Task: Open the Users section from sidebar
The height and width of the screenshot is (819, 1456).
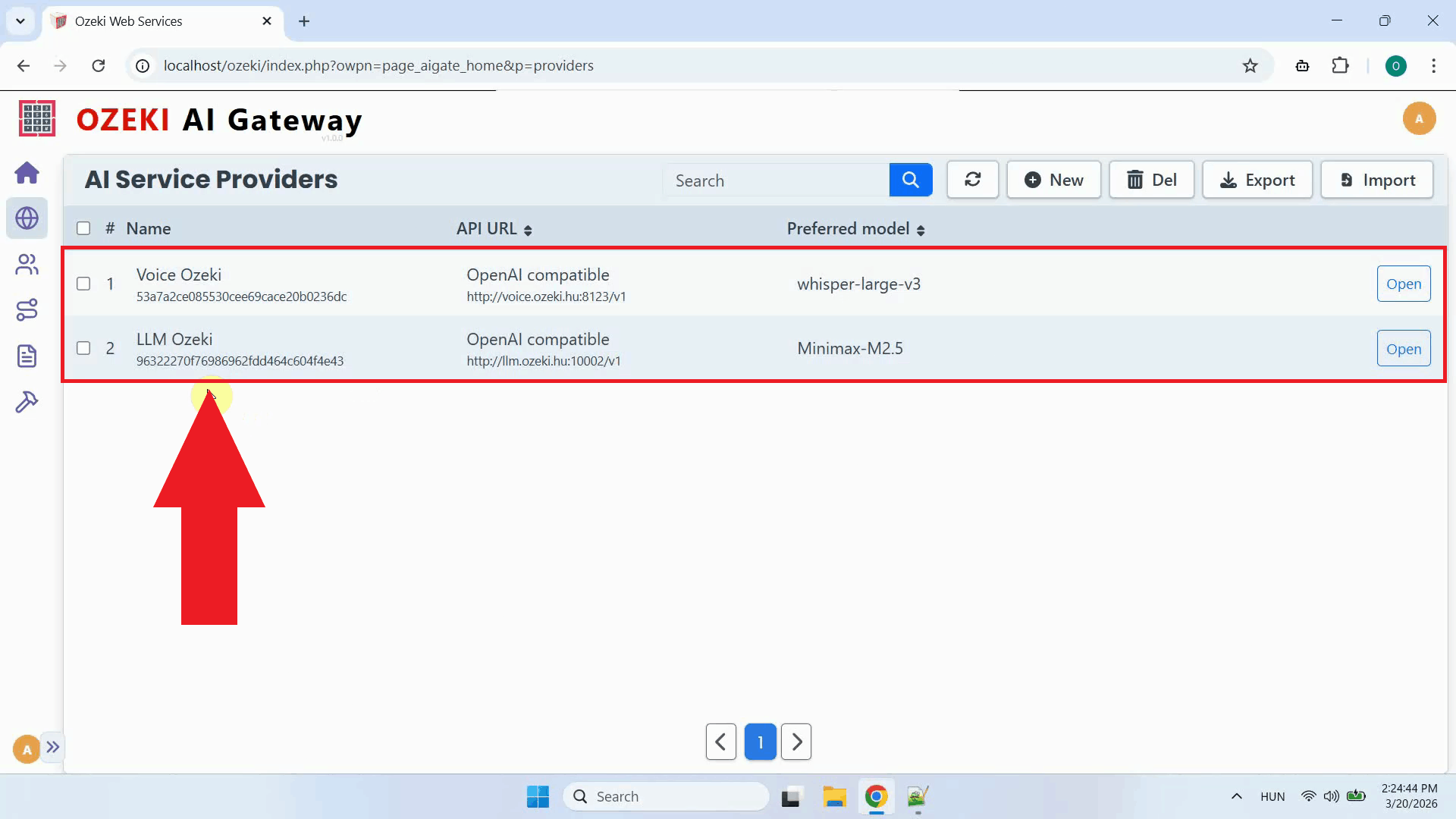Action: [27, 264]
